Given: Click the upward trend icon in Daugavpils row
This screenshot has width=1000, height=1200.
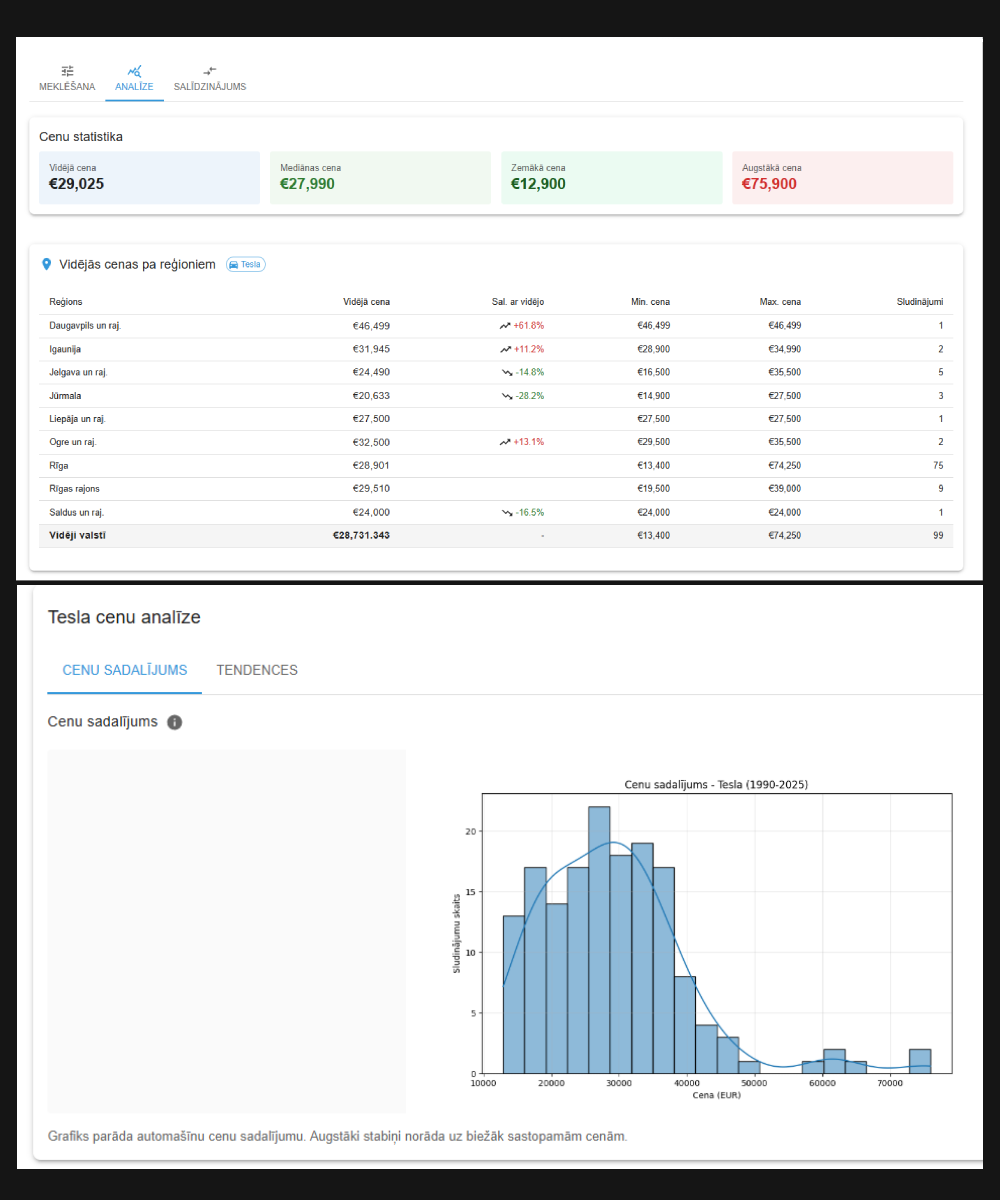Looking at the screenshot, I should pyautogui.click(x=505, y=326).
